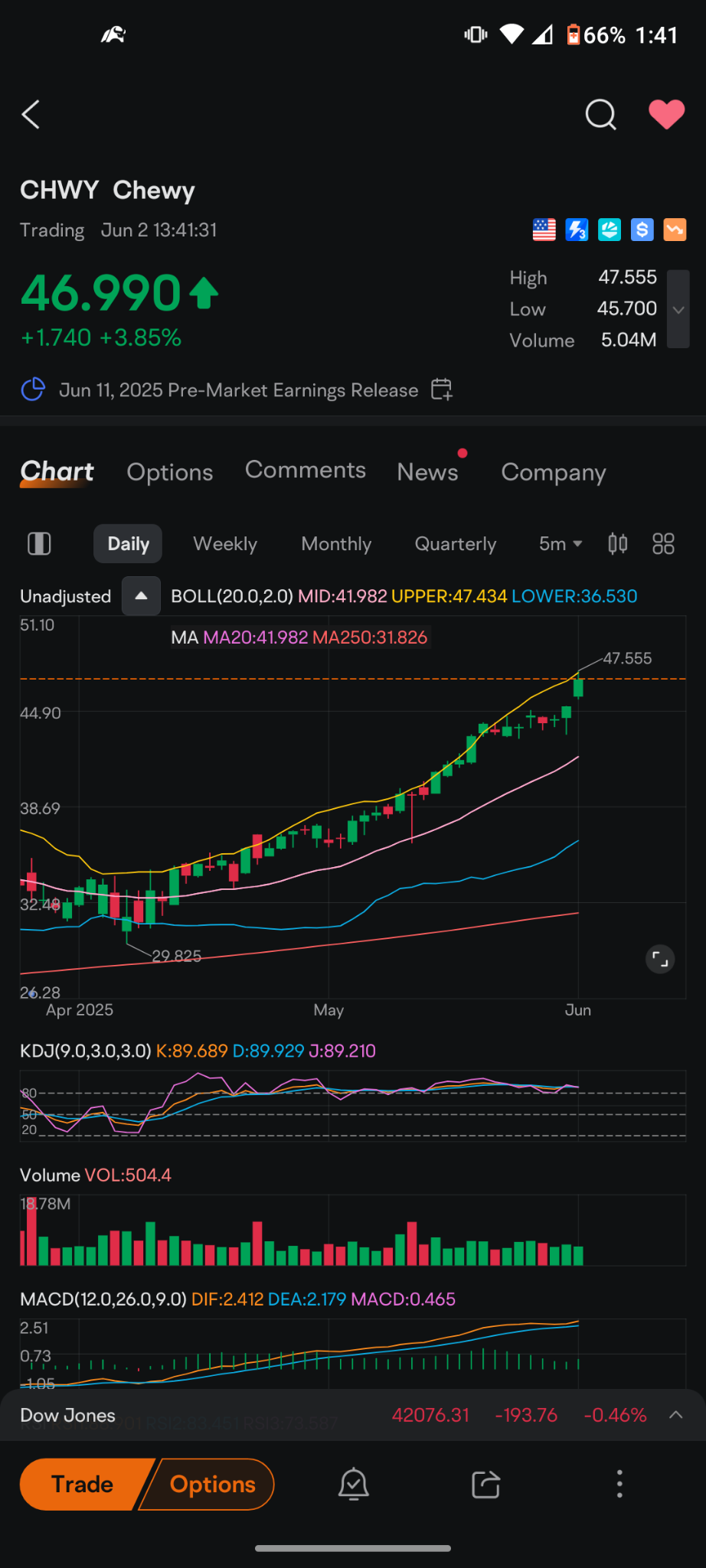Tap the Volume 5.04M value
This screenshot has width=706, height=1568.
coord(629,340)
